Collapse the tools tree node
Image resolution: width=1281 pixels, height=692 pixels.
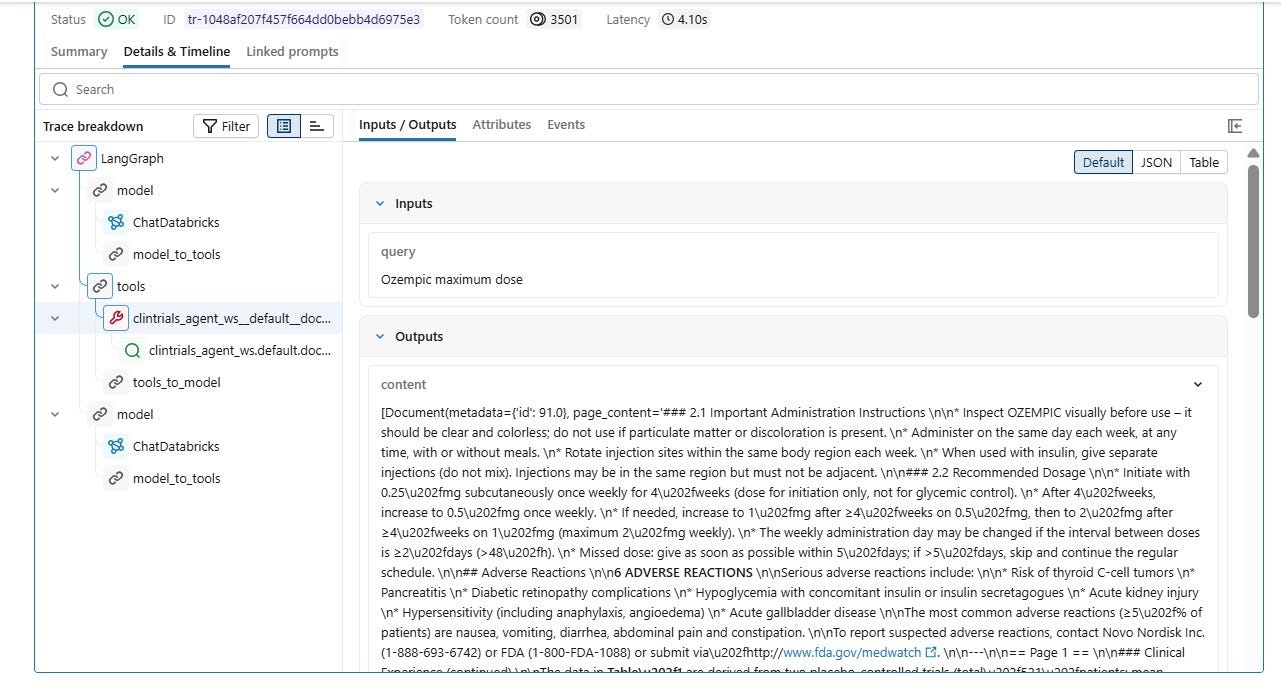pos(54,286)
